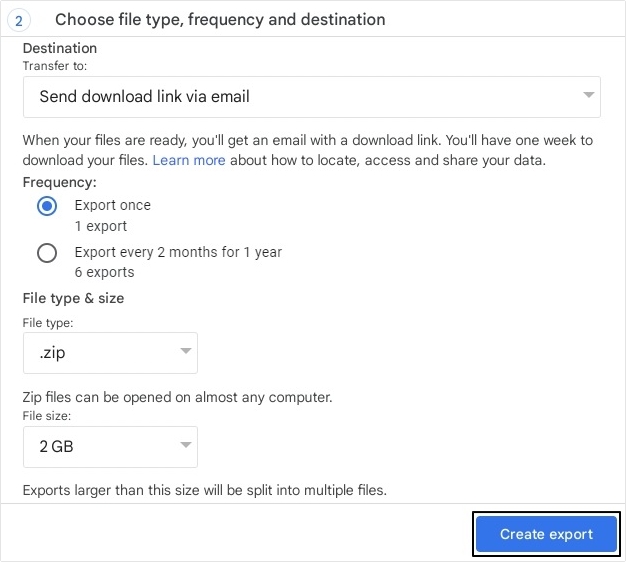The height and width of the screenshot is (562, 626).
Task: Click the Destination section label
Action: (x=60, y=48)
